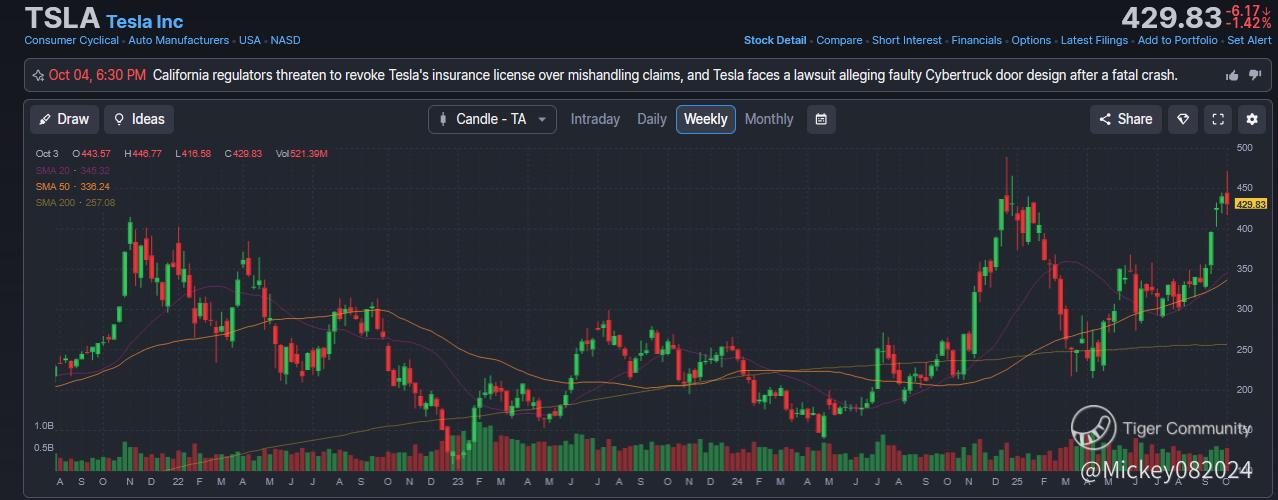Open the Options link
Screen dimensions: 1278x500
coord(1031,40)
